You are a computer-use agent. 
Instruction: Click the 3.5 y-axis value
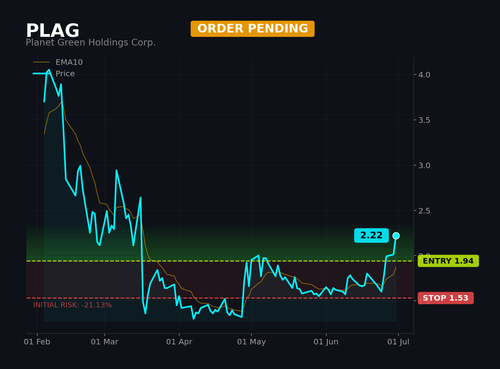(424, 120)
